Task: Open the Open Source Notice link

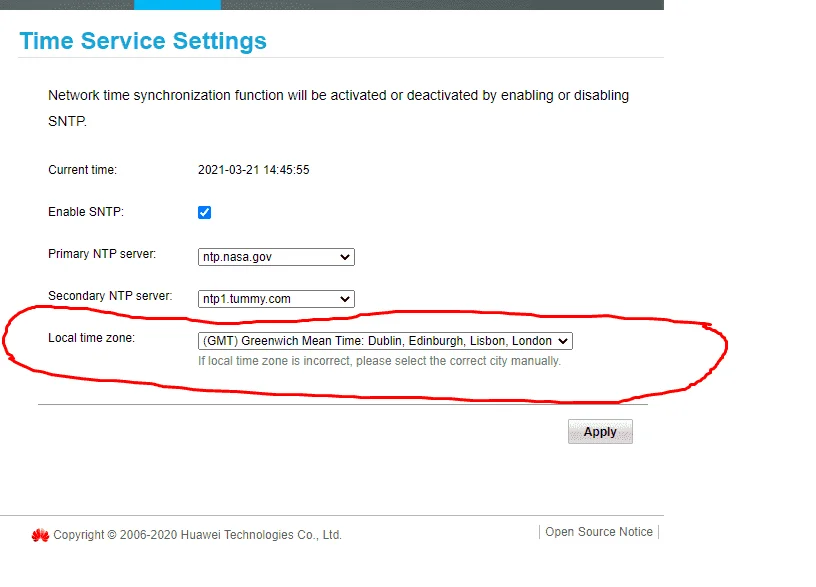Action: click(598, 532)
